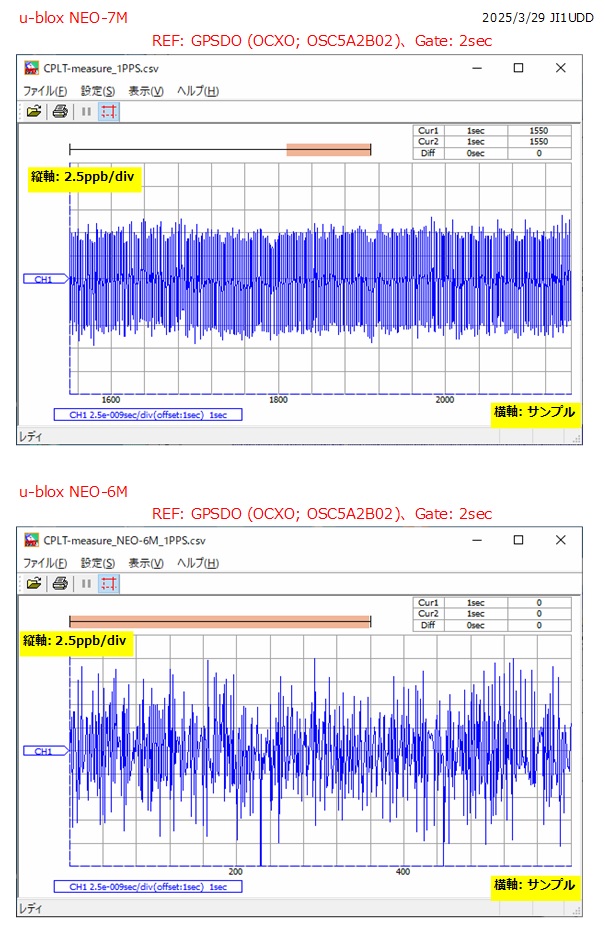Click the open file icon in NEO-6M window
The width and height of the screenshot is (605, 925).
pos(34,583)
